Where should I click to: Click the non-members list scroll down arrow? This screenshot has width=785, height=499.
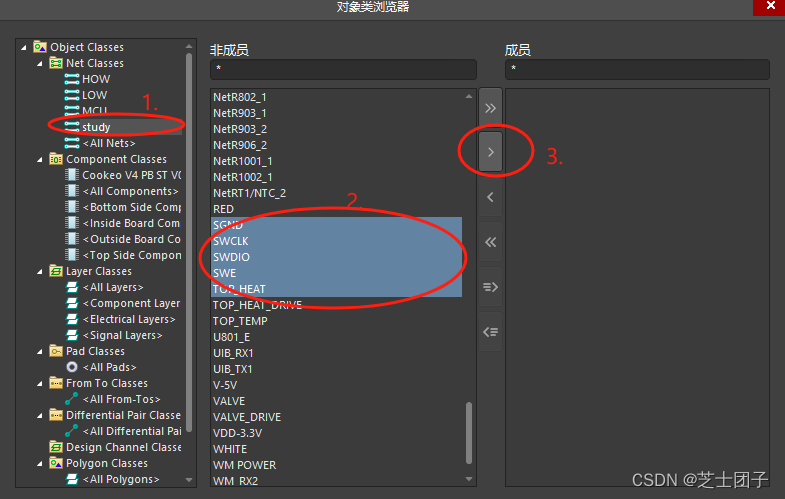[x=469, y=479]
